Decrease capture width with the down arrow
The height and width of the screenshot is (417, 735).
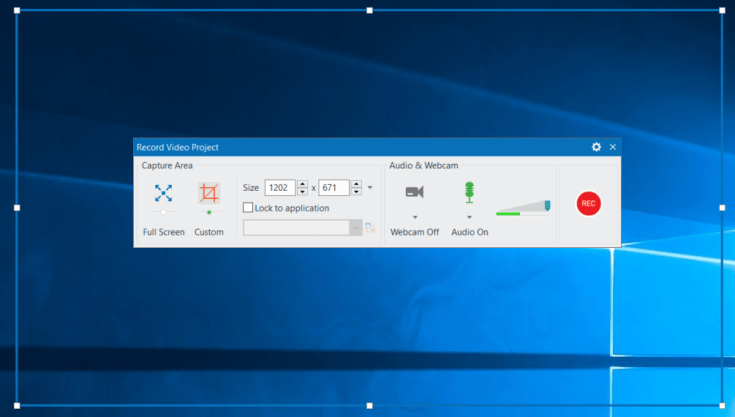pos(303,191)
